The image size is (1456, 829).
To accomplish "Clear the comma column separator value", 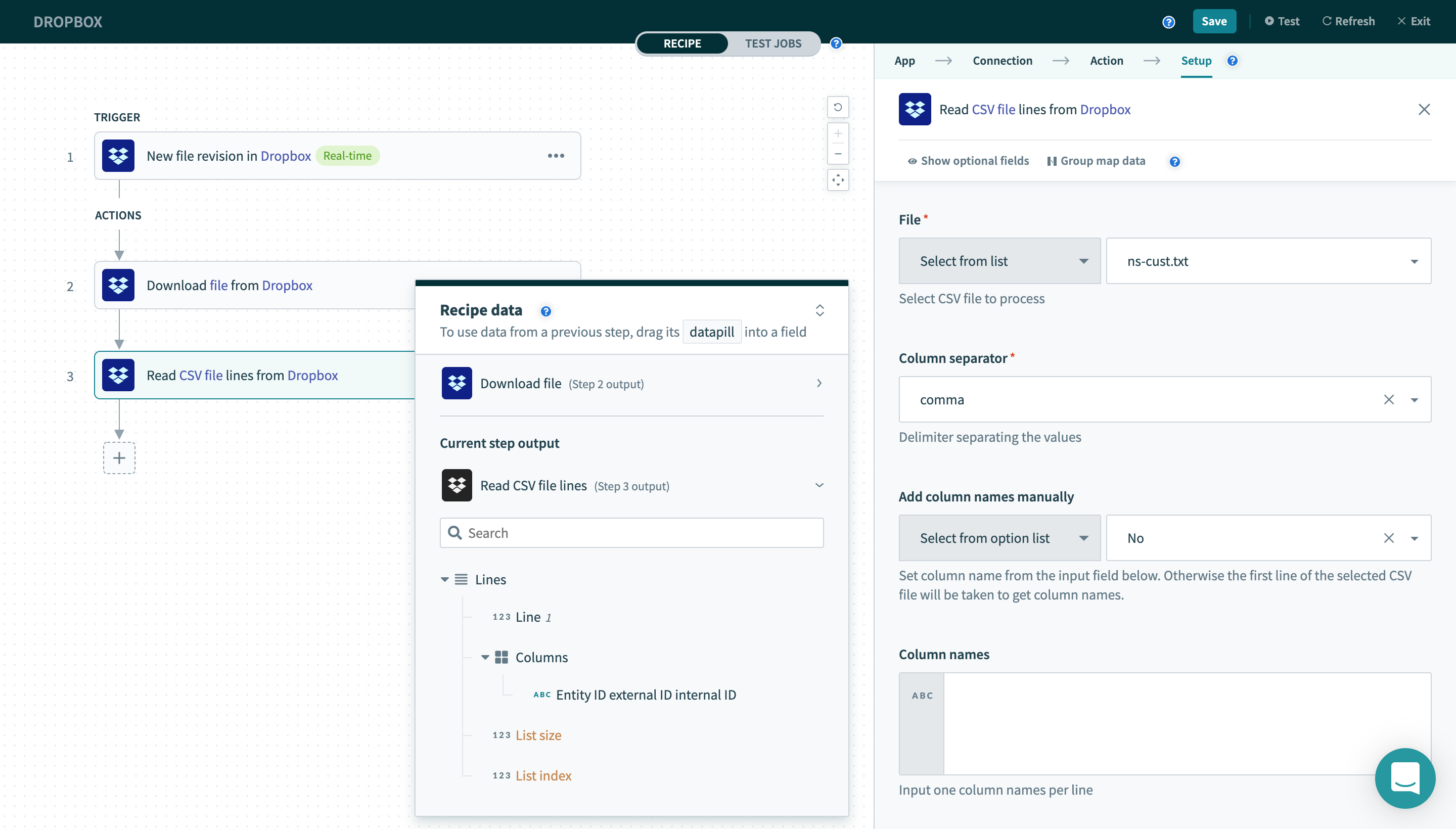I will click(x=1388, y=400).
